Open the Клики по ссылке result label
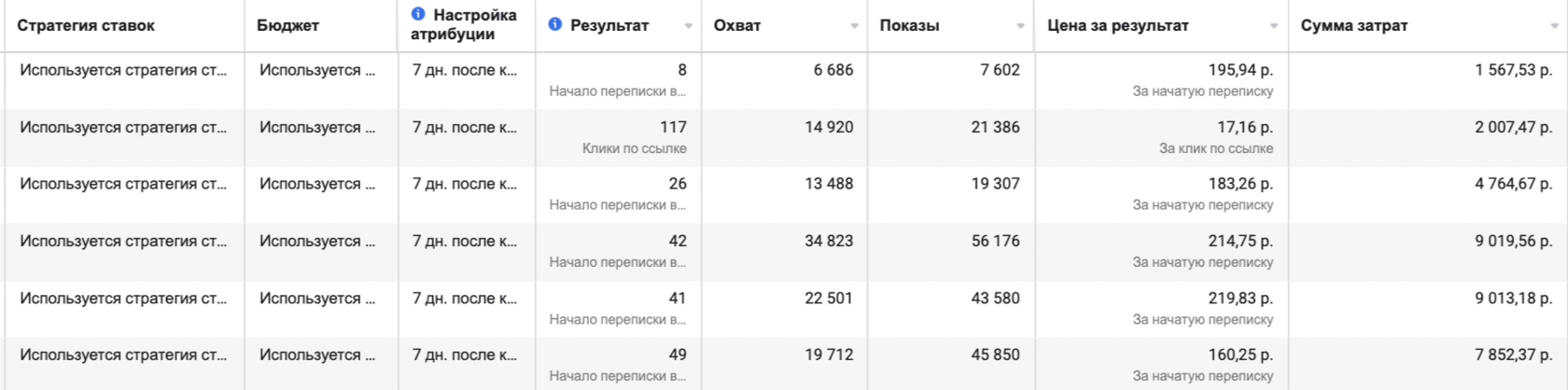Image resolution: width=1568 pixels, height=390 pixels. point(634,148)
